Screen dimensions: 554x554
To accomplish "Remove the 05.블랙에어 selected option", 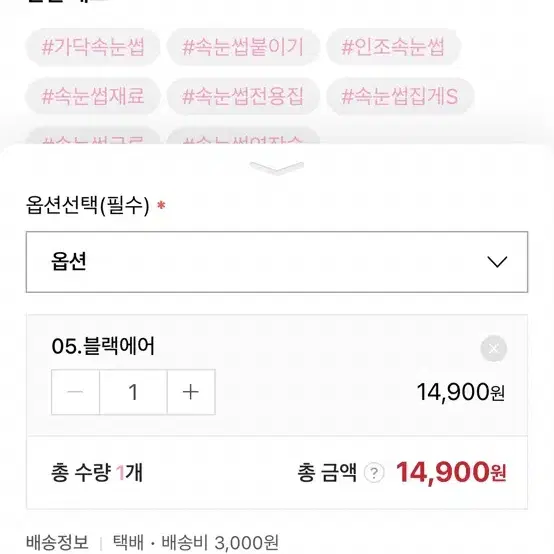I will [493, 348].
